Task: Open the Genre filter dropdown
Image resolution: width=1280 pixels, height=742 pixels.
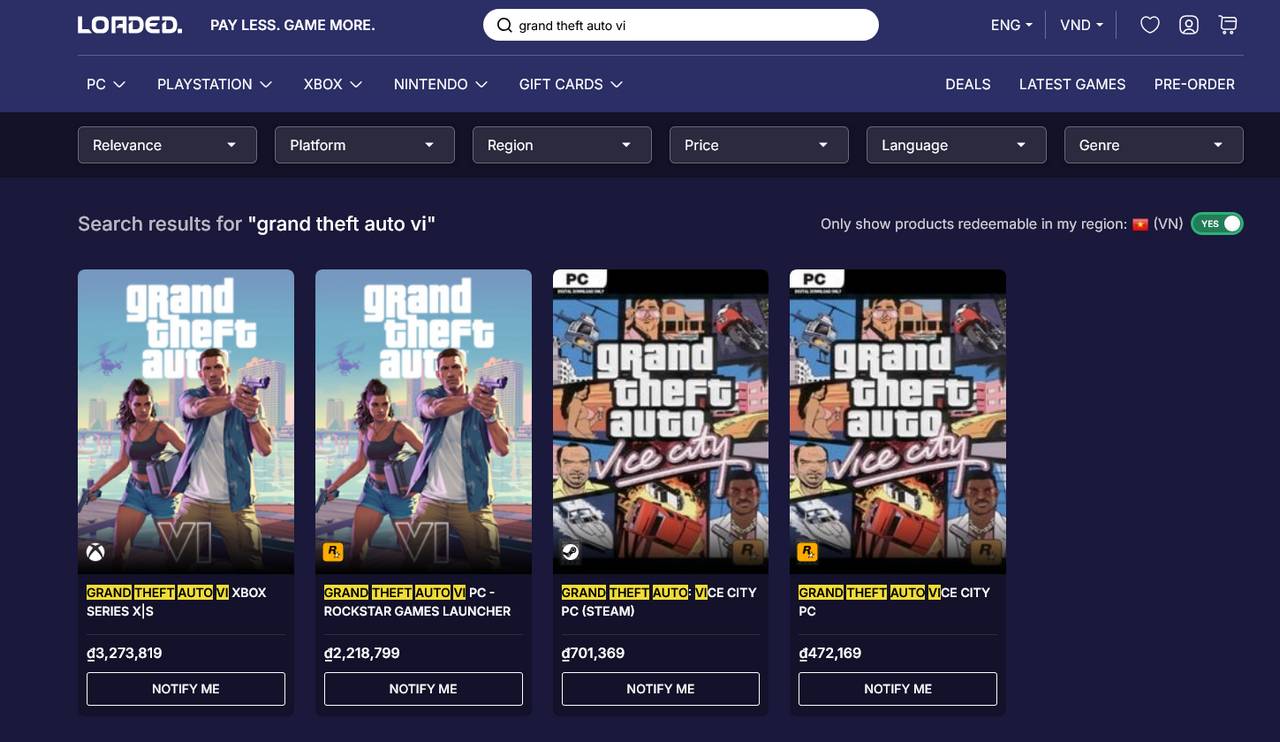Action: click(x=1154, y=145)
